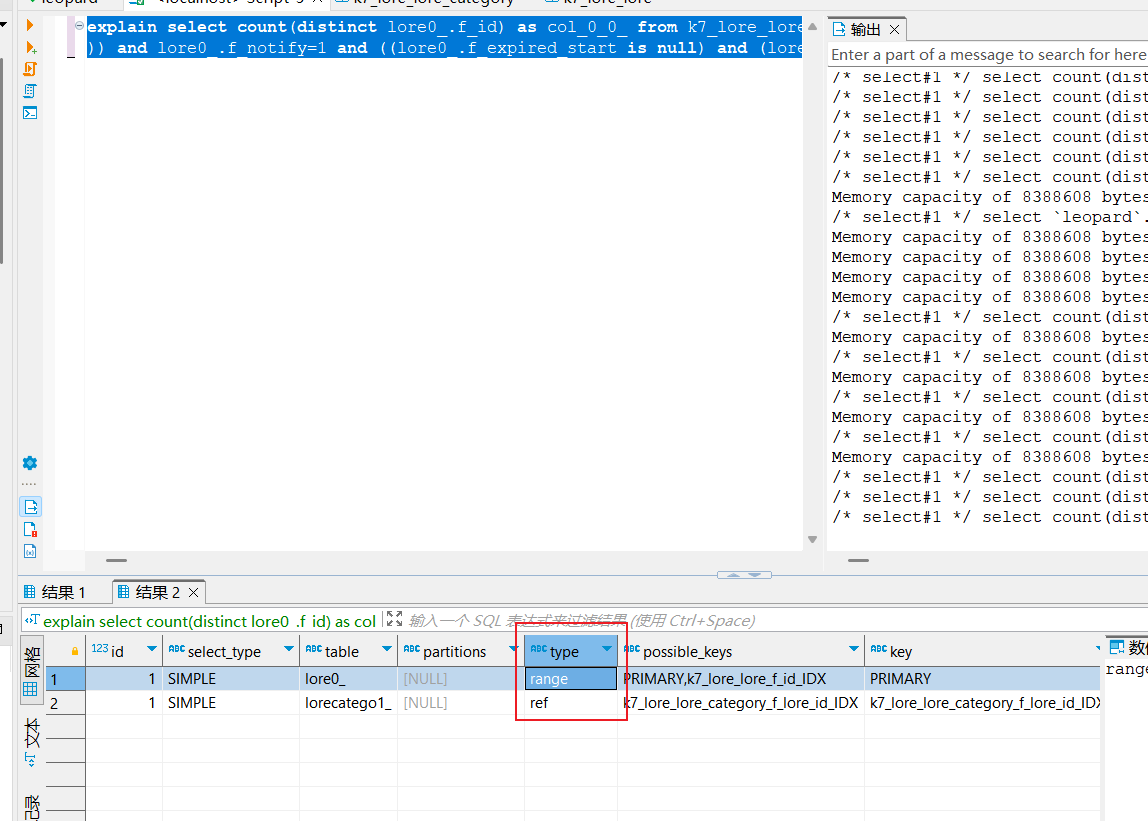This screenshot has width=1148, height=821.
Task: Open the SQL console terminal icon
Action: (x=30, y=113)
